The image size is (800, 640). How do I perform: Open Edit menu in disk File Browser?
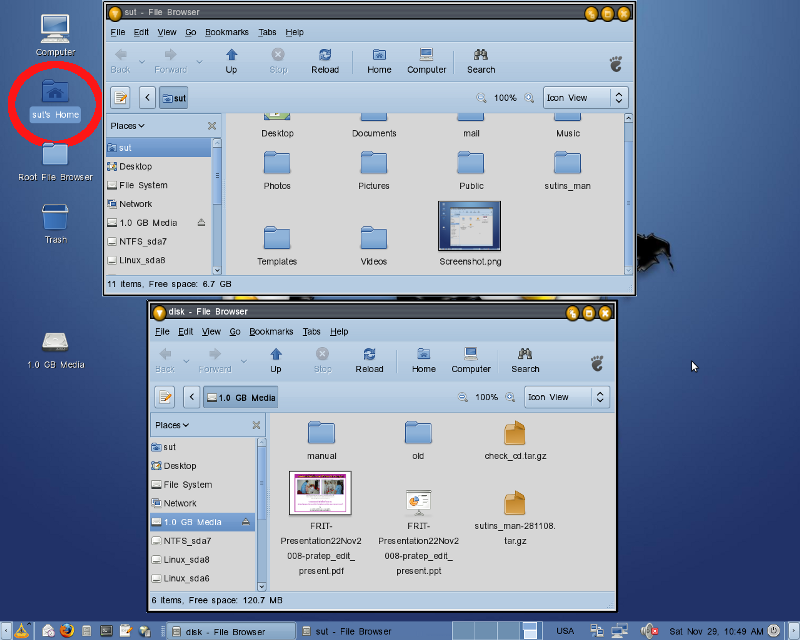pos(186,332)
